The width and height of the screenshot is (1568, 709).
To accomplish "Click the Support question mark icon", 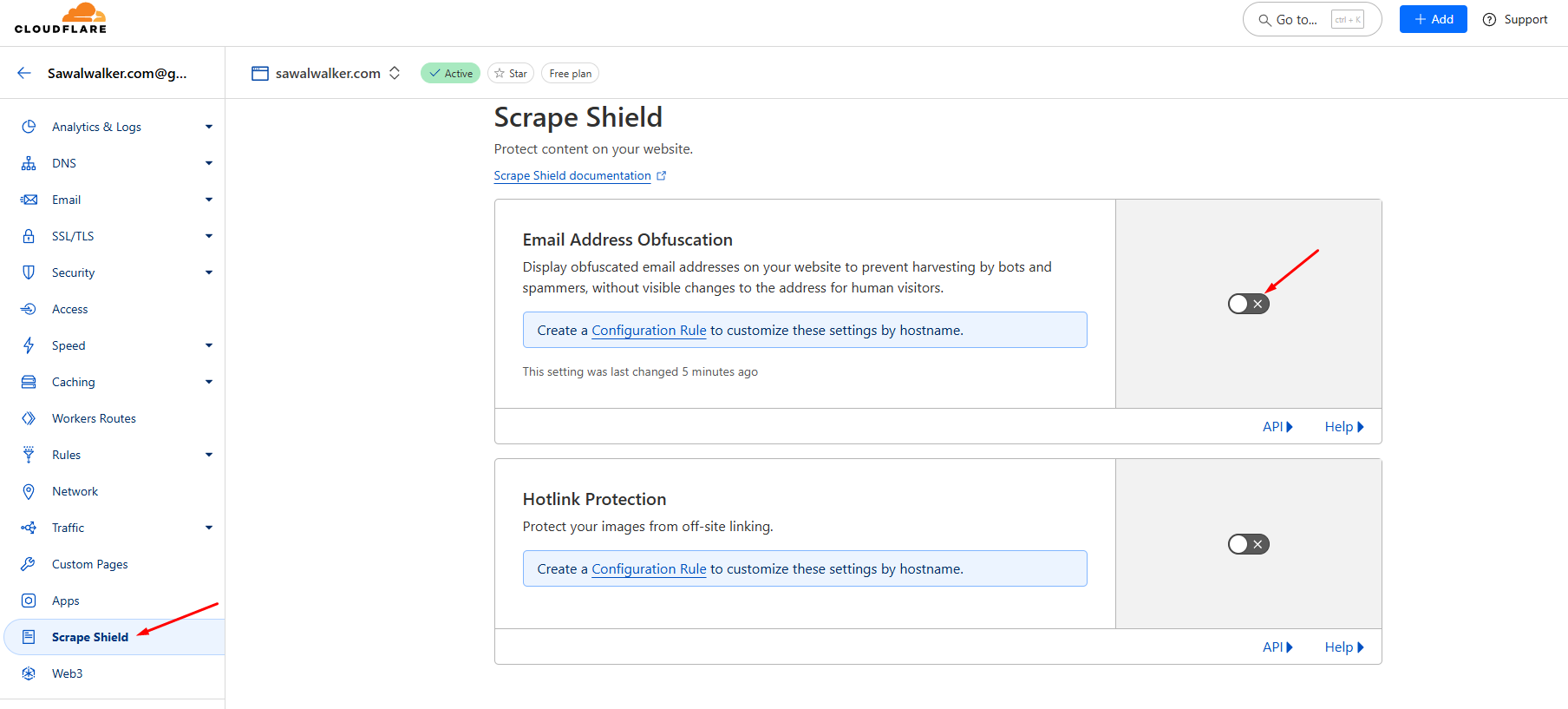I will click(x=1489, y=19).
